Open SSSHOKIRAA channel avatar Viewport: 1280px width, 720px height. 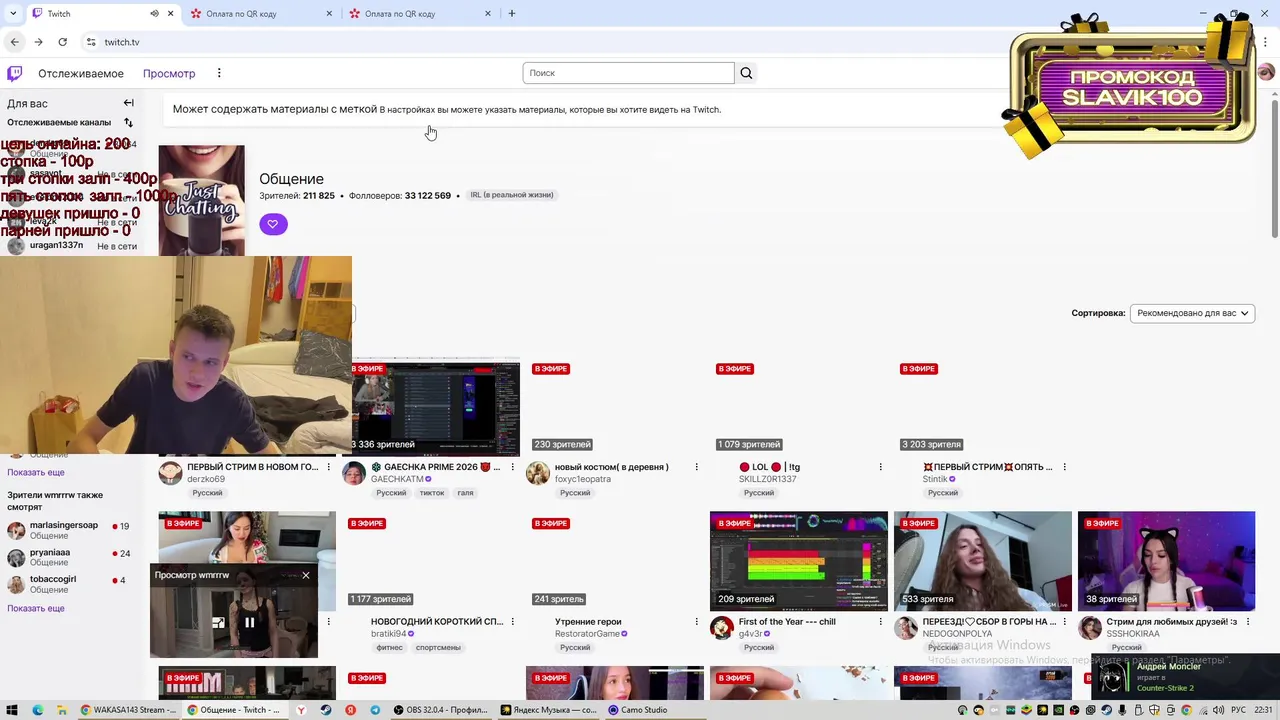click(x=1090, y=628)
